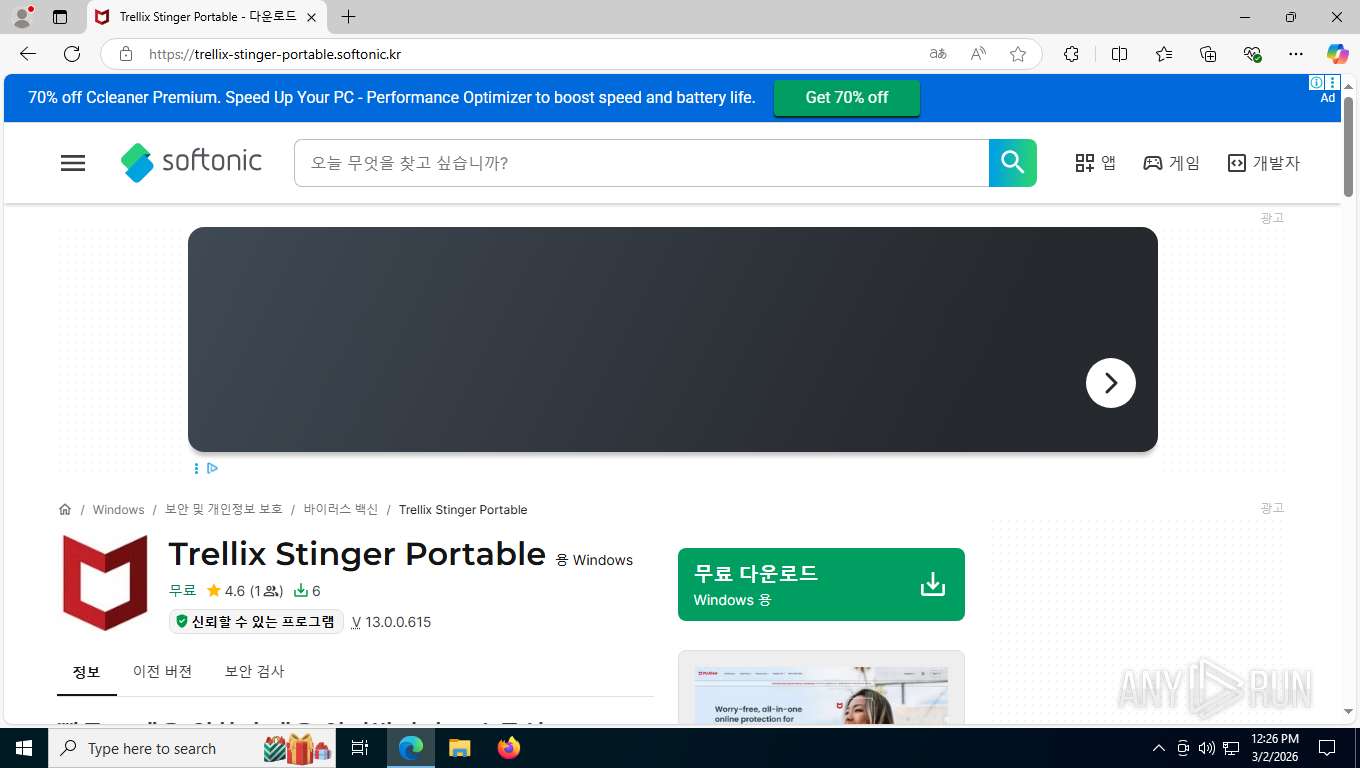Click the 신뢰할 수 있는 프로그램 badge
The width and height of the screenshot is (1360, 768).
point(256,622)
